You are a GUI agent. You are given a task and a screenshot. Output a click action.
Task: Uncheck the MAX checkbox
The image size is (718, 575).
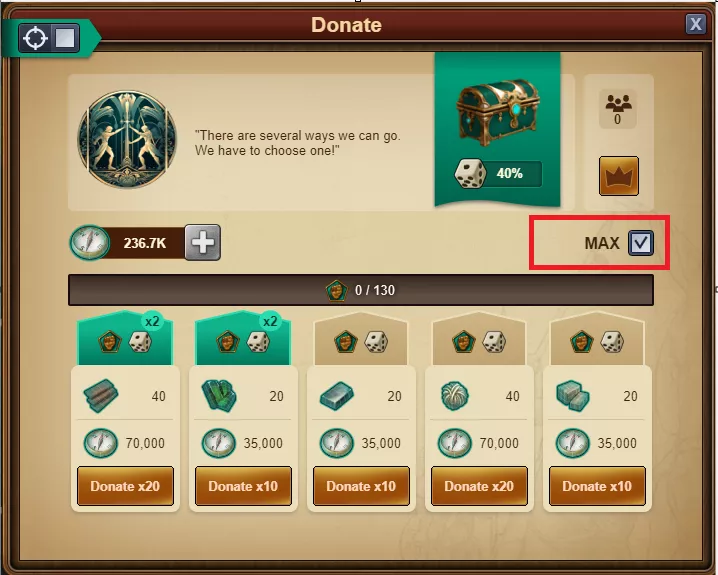click(641, 243)
